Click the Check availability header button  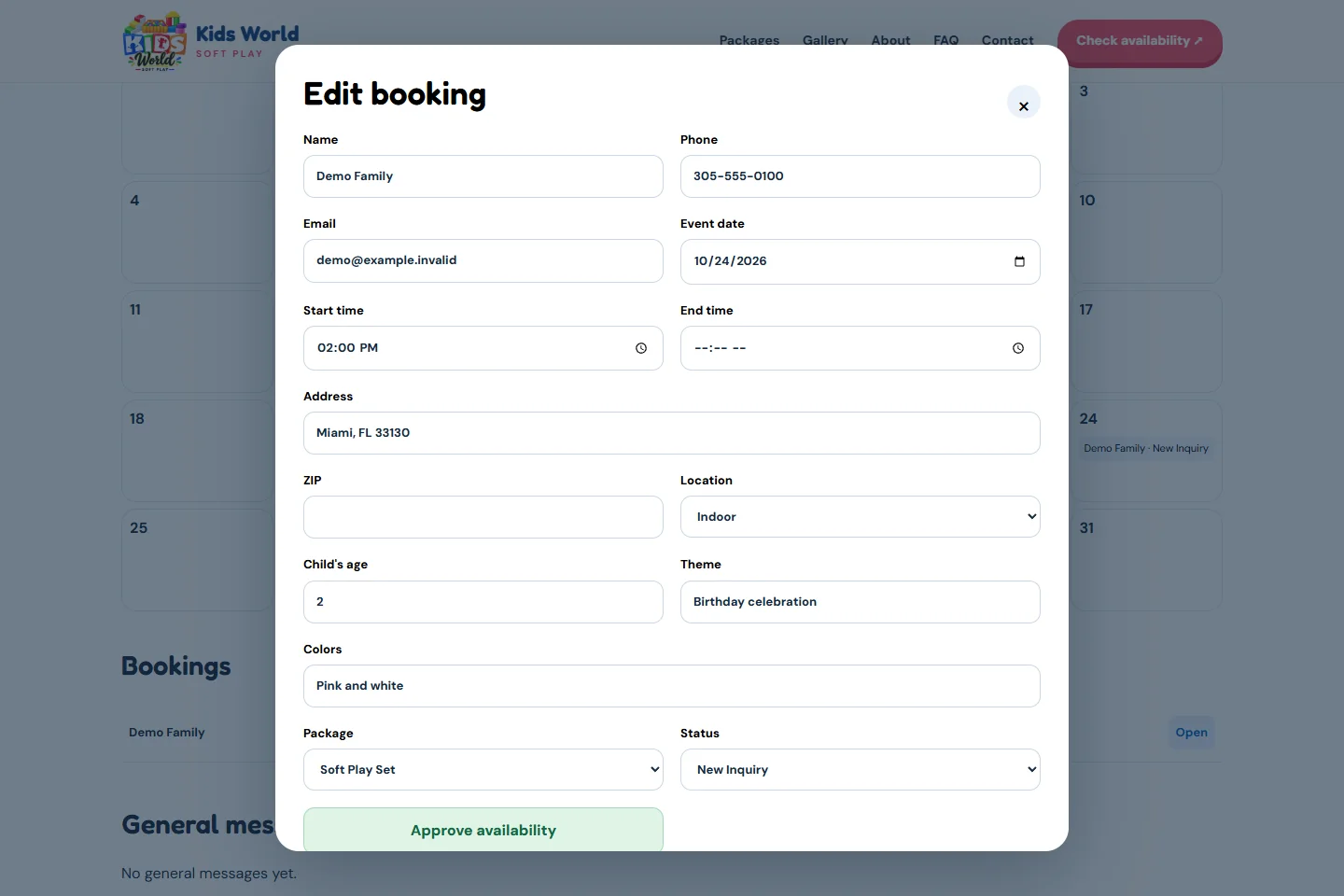(1140, 42)
